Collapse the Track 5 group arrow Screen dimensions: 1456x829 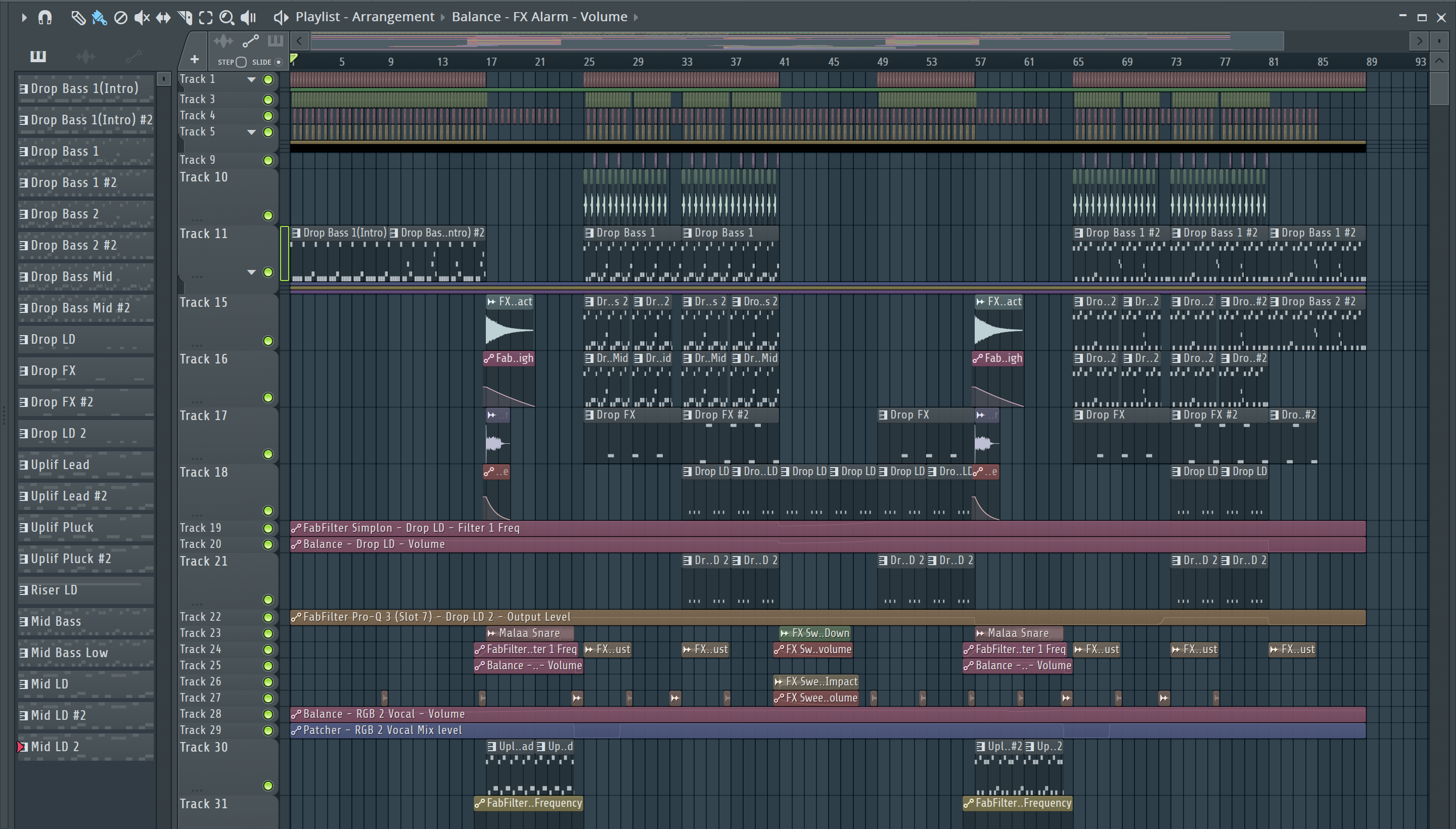click(x=251, y=132)
